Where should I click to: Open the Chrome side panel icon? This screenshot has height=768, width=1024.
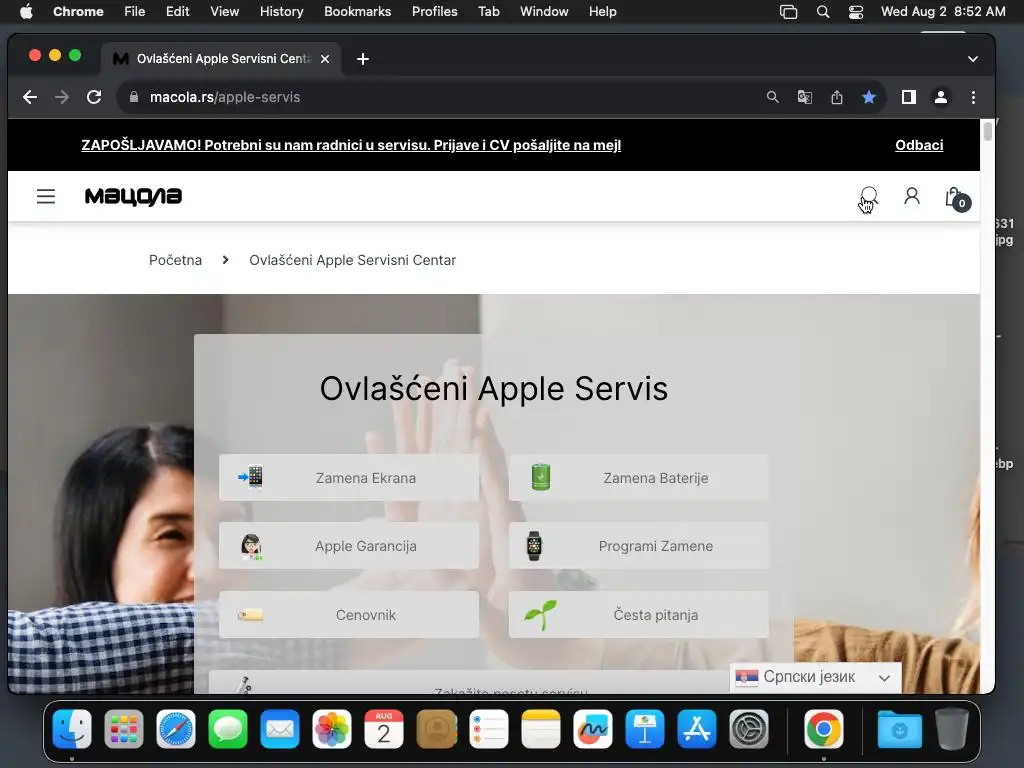pyautogui.click(x=908, y=97)
